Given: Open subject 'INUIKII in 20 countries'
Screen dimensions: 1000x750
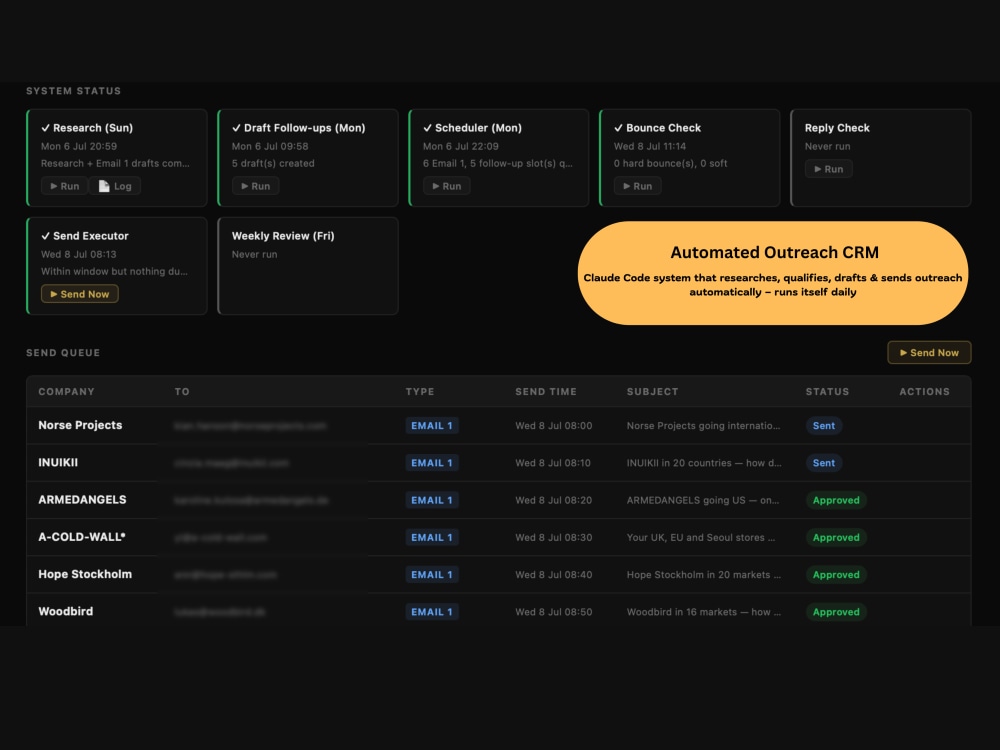Looking at the screenshot, I should click(x=704, y=463).
